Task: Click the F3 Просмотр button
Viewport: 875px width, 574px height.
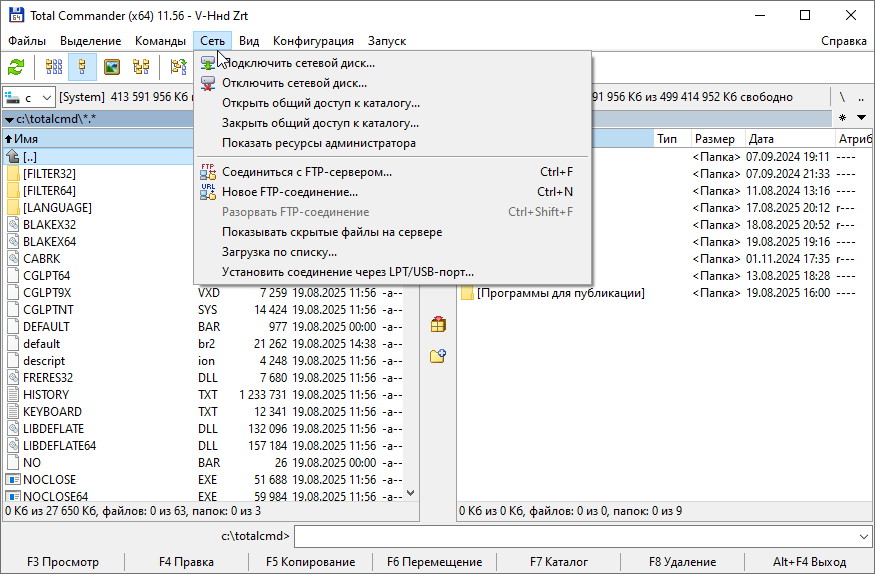Action: click(62, 562)
